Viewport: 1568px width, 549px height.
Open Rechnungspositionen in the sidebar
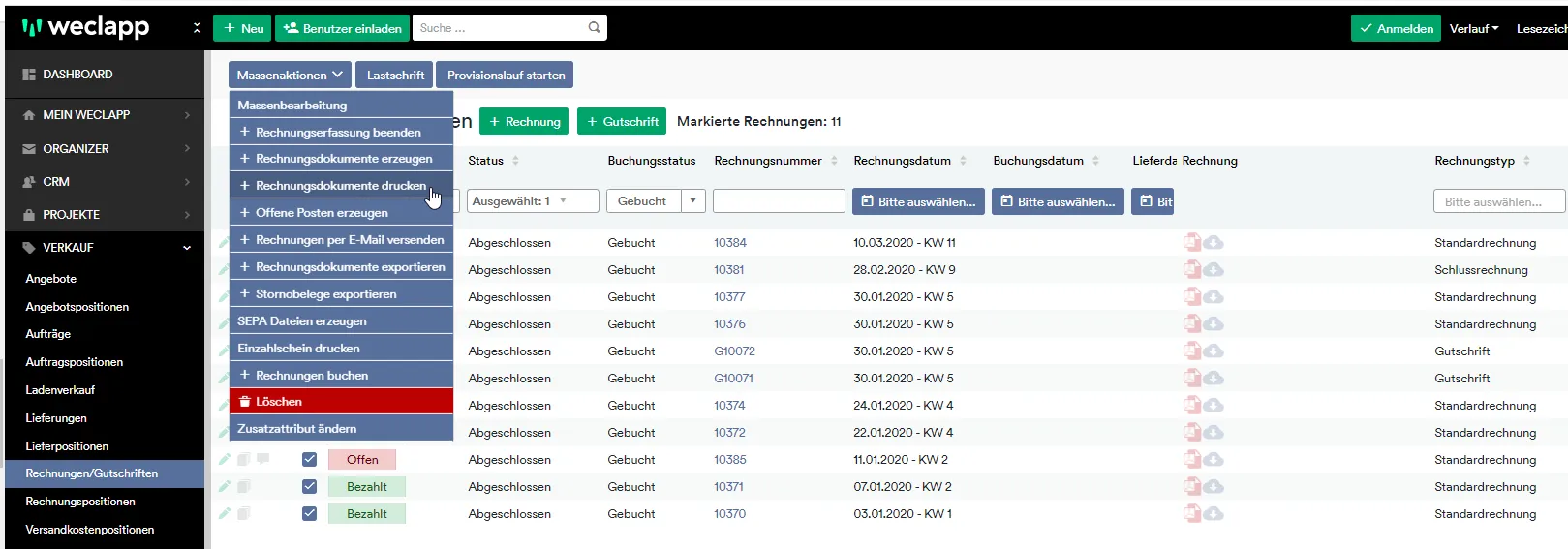click(80, 502)
